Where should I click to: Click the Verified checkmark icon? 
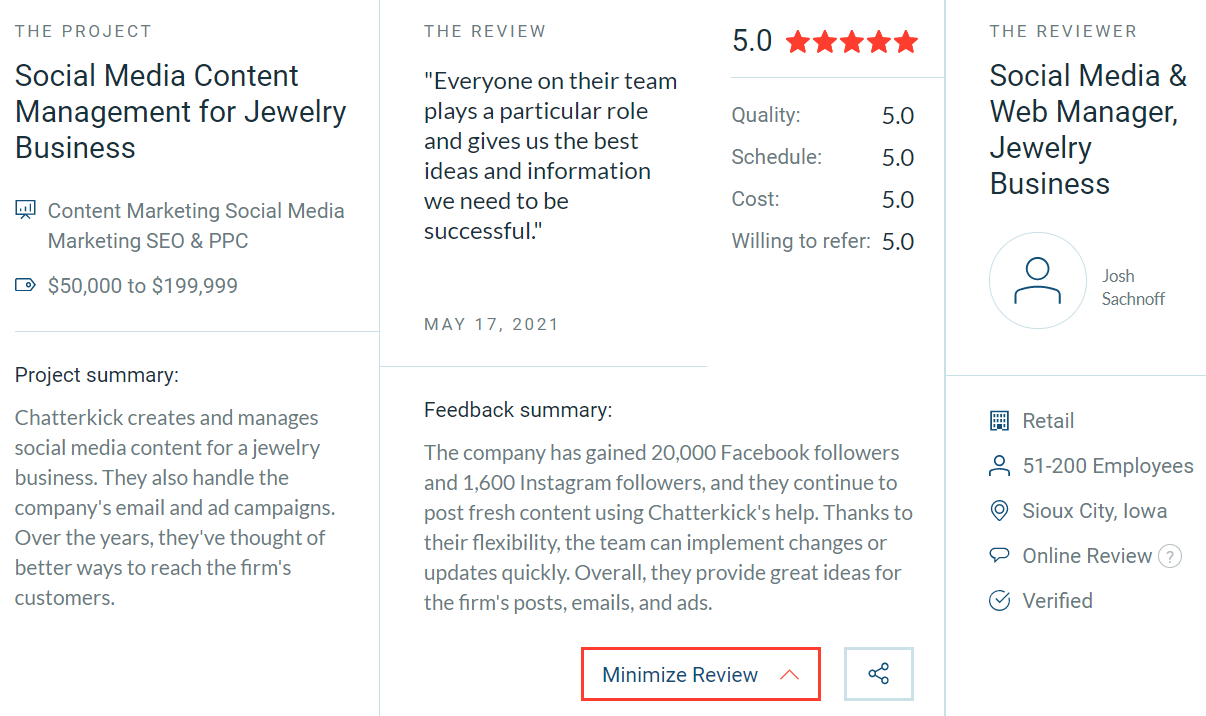click(x=999, y=601)
